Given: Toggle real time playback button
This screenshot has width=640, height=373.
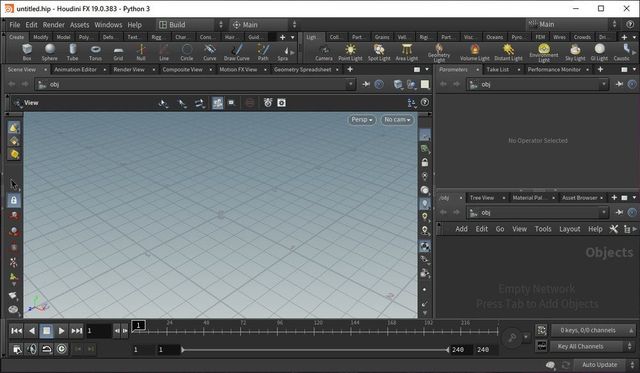Looking at the screenshot, I should tap(62, 349).
